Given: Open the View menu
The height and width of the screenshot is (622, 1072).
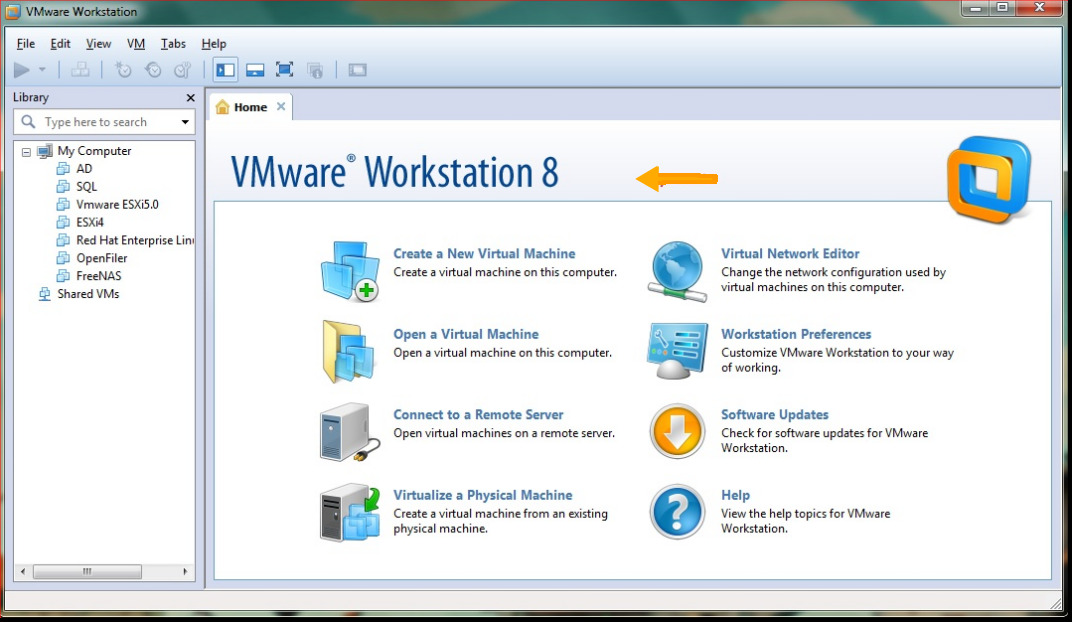Looking at the screenshot, I should (98, 44).
